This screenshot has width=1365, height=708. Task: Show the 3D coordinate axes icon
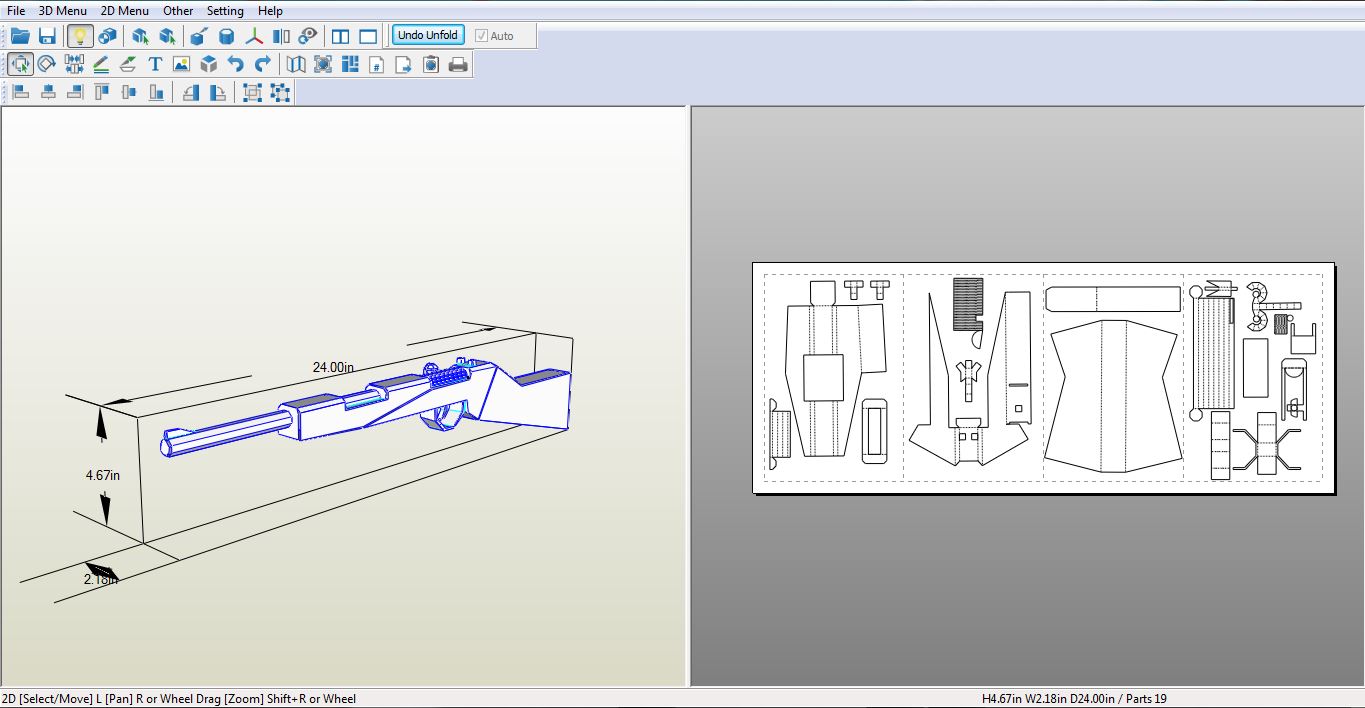click(x=255, y=36)
